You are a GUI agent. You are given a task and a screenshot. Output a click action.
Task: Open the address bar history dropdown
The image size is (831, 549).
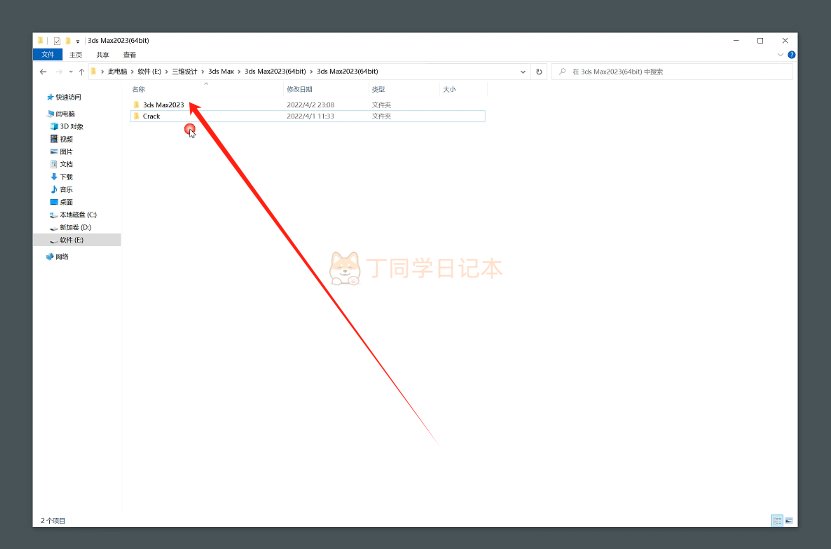[x=523, y=72]
